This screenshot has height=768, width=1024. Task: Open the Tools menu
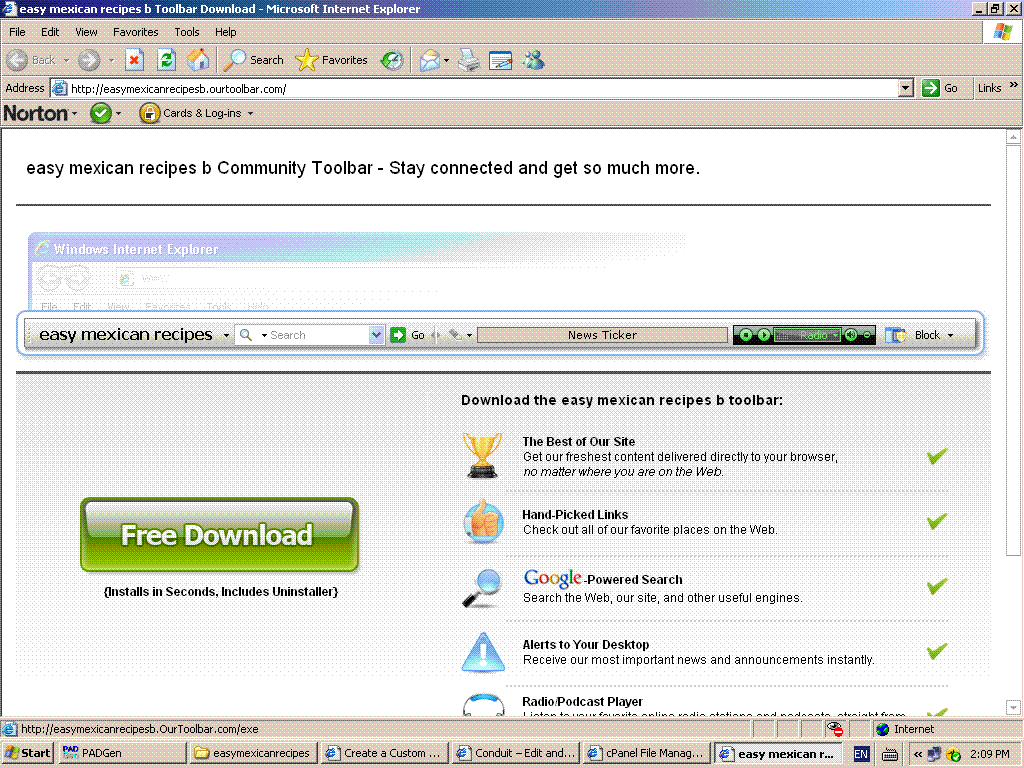click(x=187, y=31)
